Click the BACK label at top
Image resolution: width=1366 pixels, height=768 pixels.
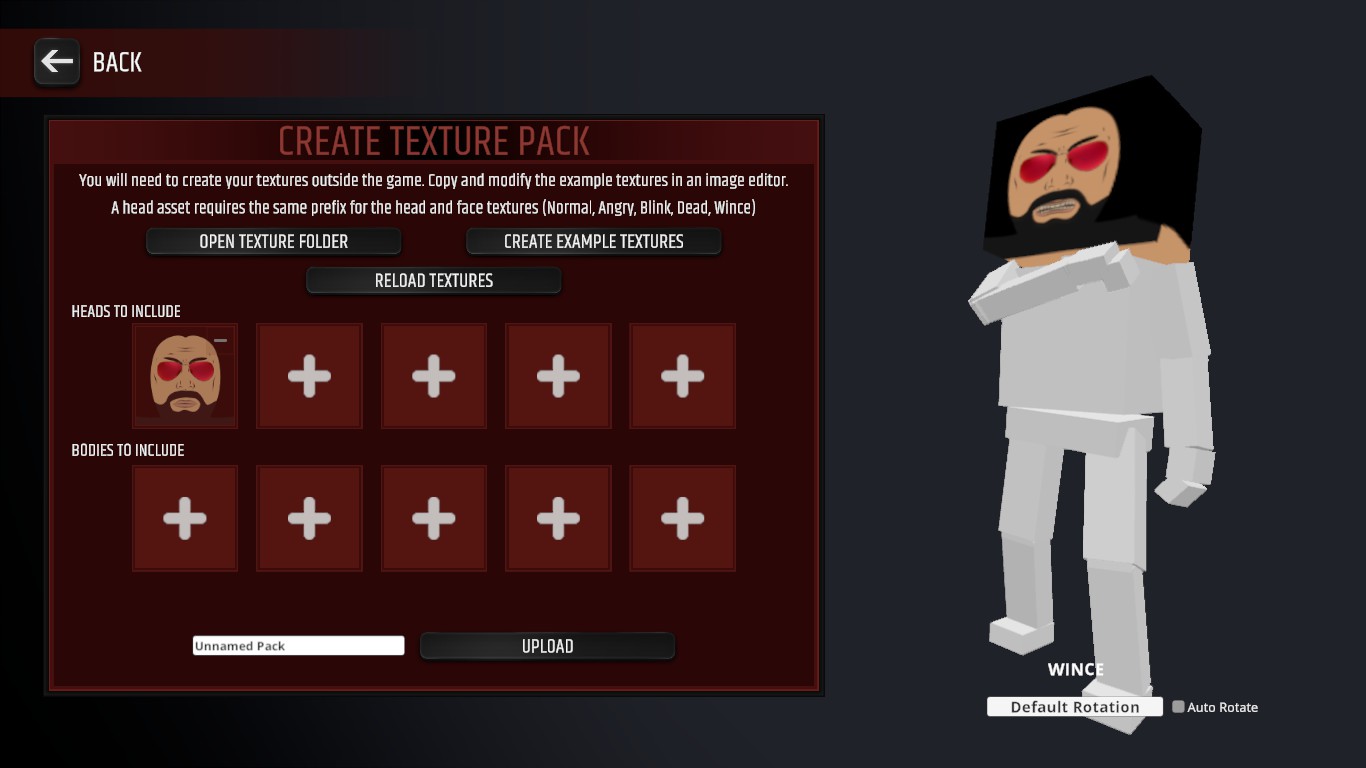(117, 62)
